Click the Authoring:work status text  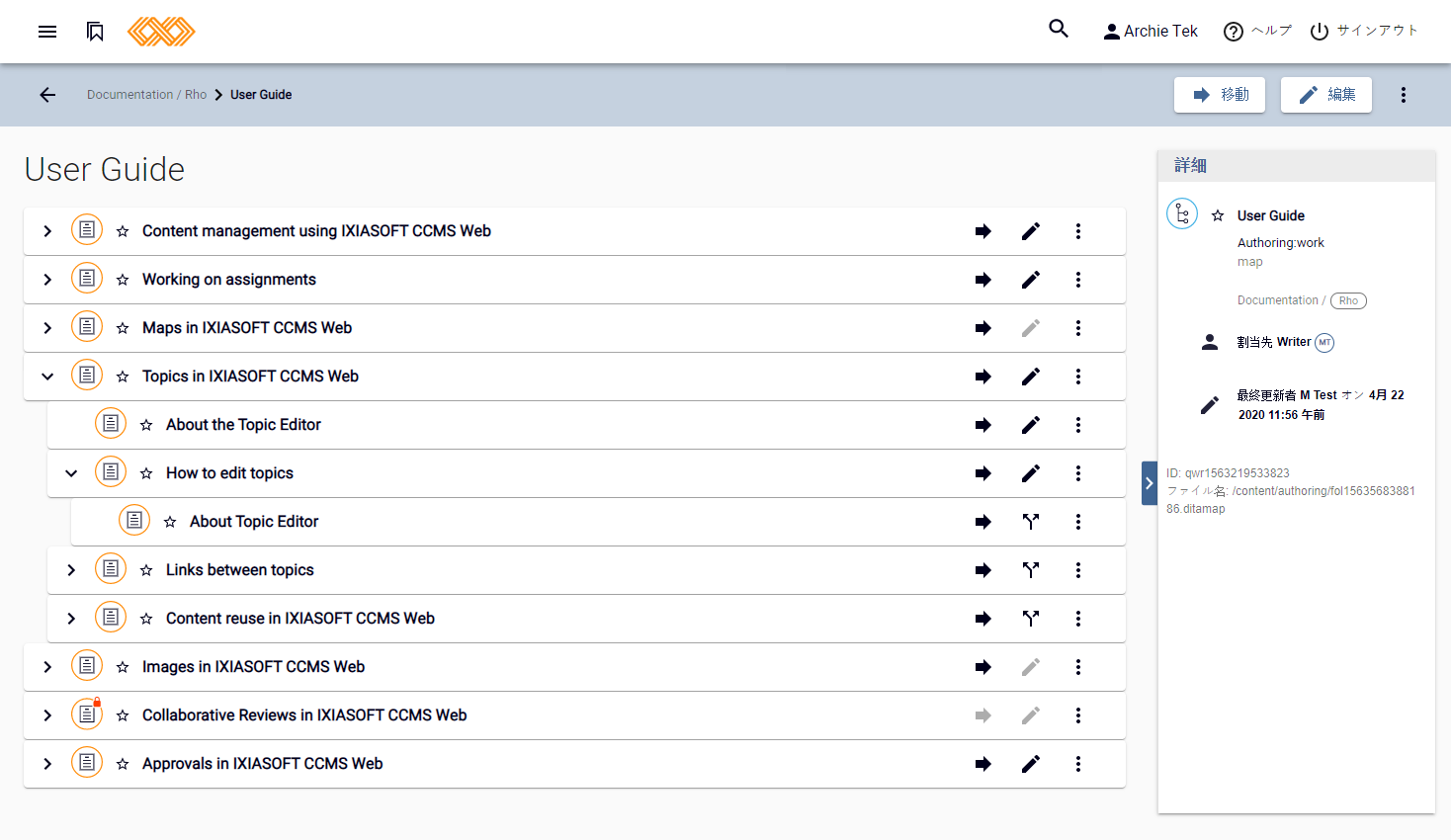[1280, 243]
